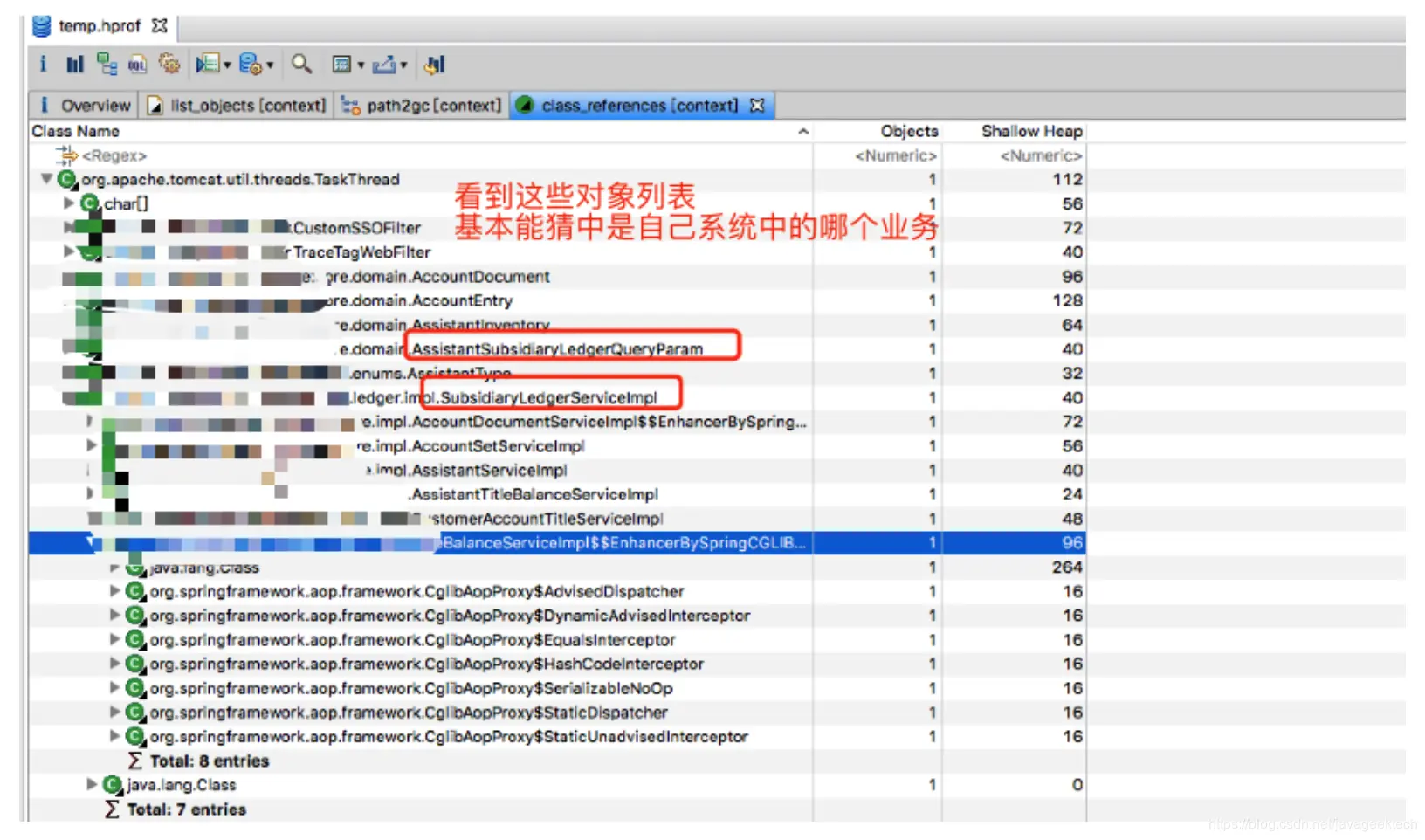1425x840 pixels.
Task: Click the Run Expert System Test report icon
Action: (x=207, y=64)
